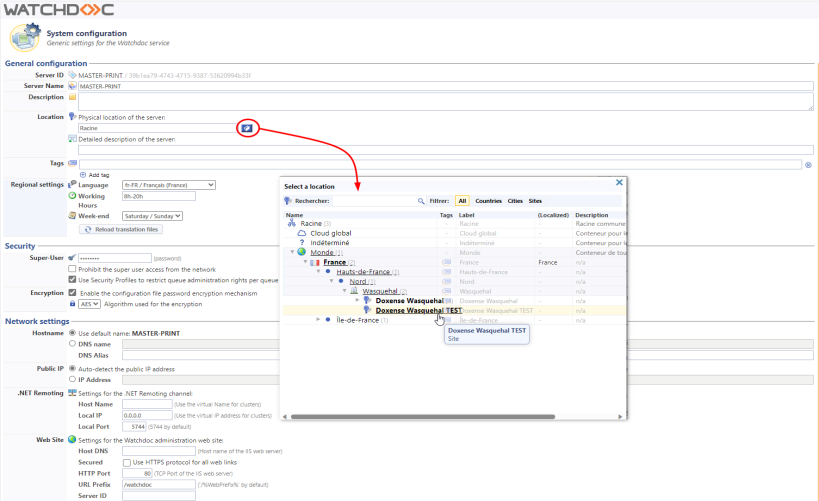Click the globe icon beside Monde
This screenshot has height=501, width=819.
(302, 252)
